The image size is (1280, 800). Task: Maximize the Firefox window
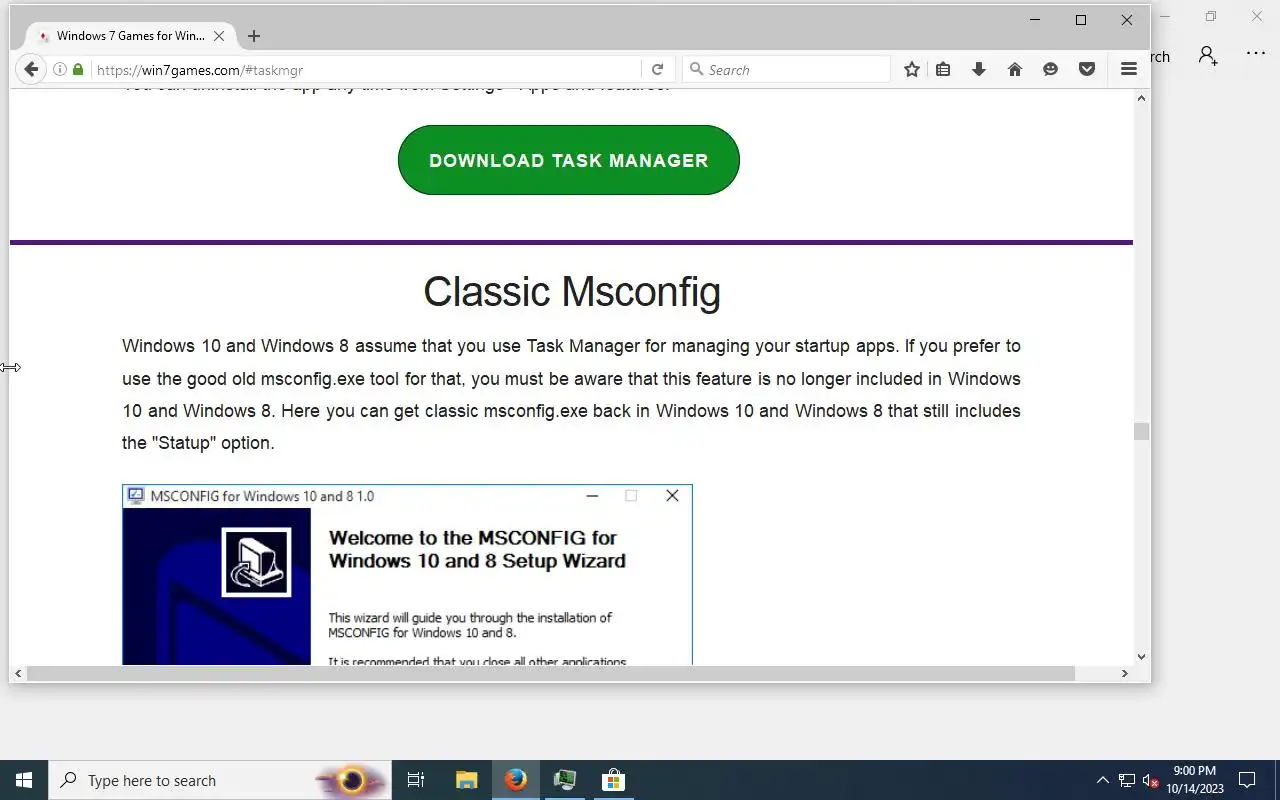[1081, 20]
